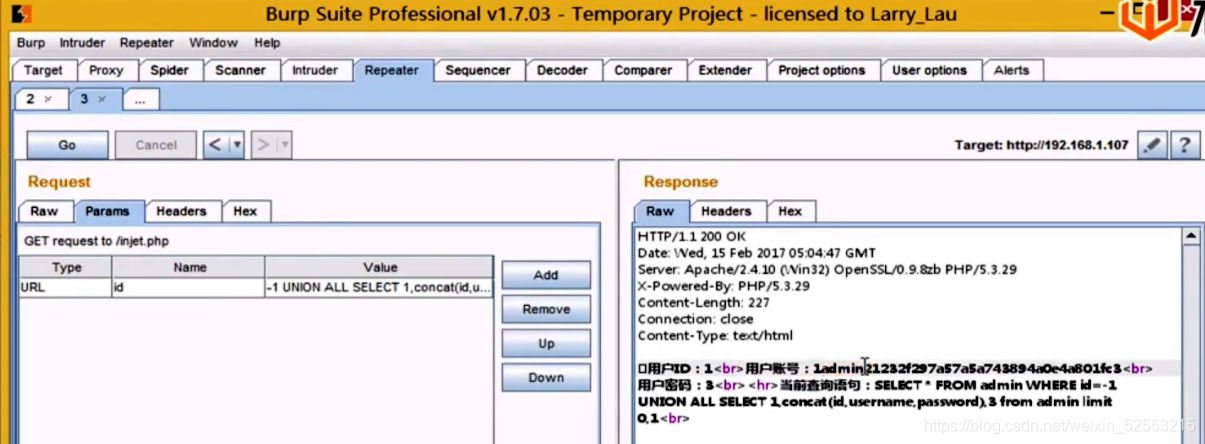Select the '-1 UNION ALL SELECT' value cell
Image resolution: width=1205 pixels, height=444 pixels.
[x=379, y=287]
